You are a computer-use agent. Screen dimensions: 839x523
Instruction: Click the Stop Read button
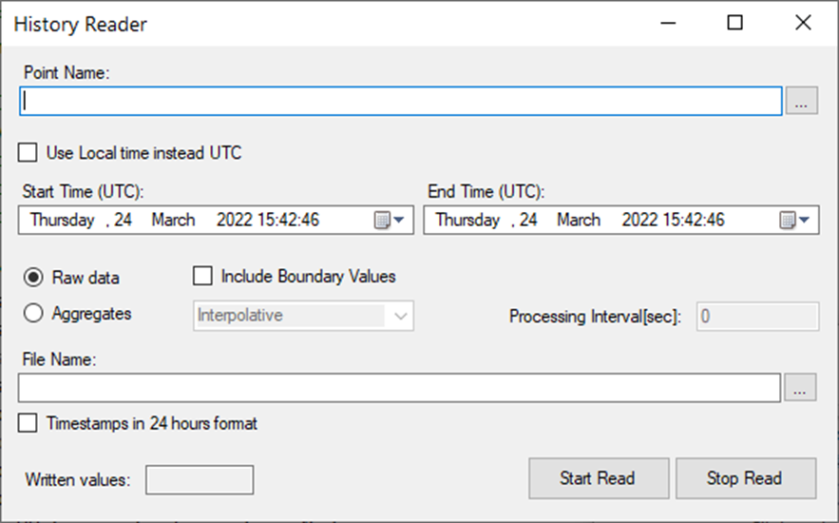pos(744,478)
